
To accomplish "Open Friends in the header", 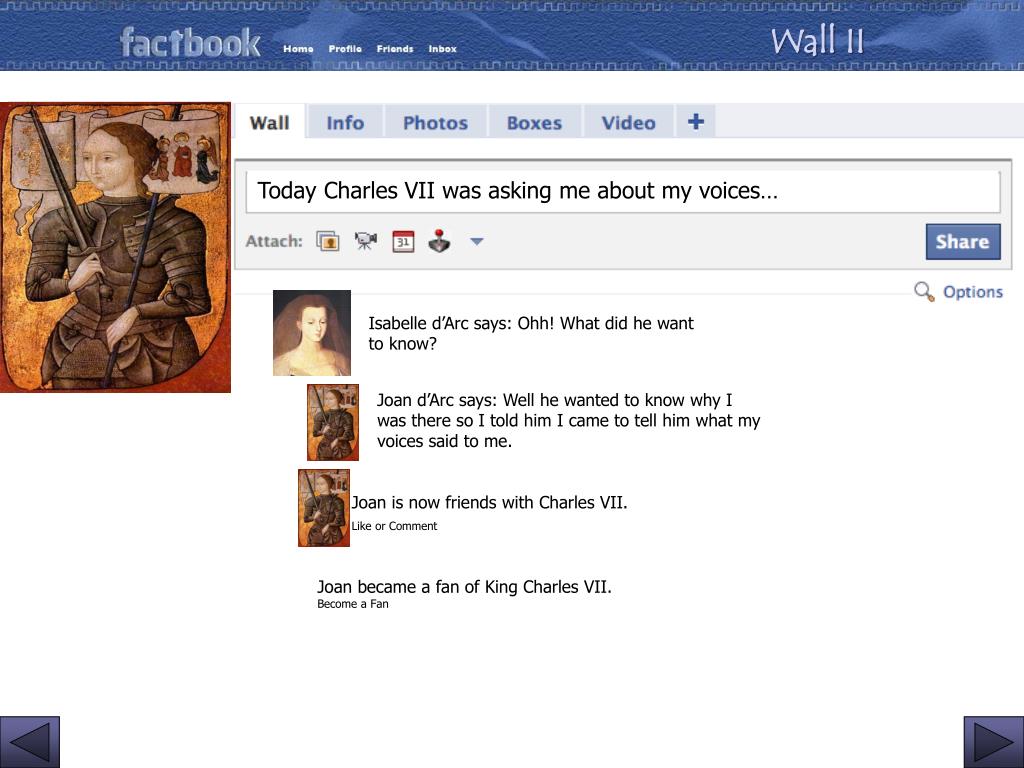I will (x=394, y=49).
